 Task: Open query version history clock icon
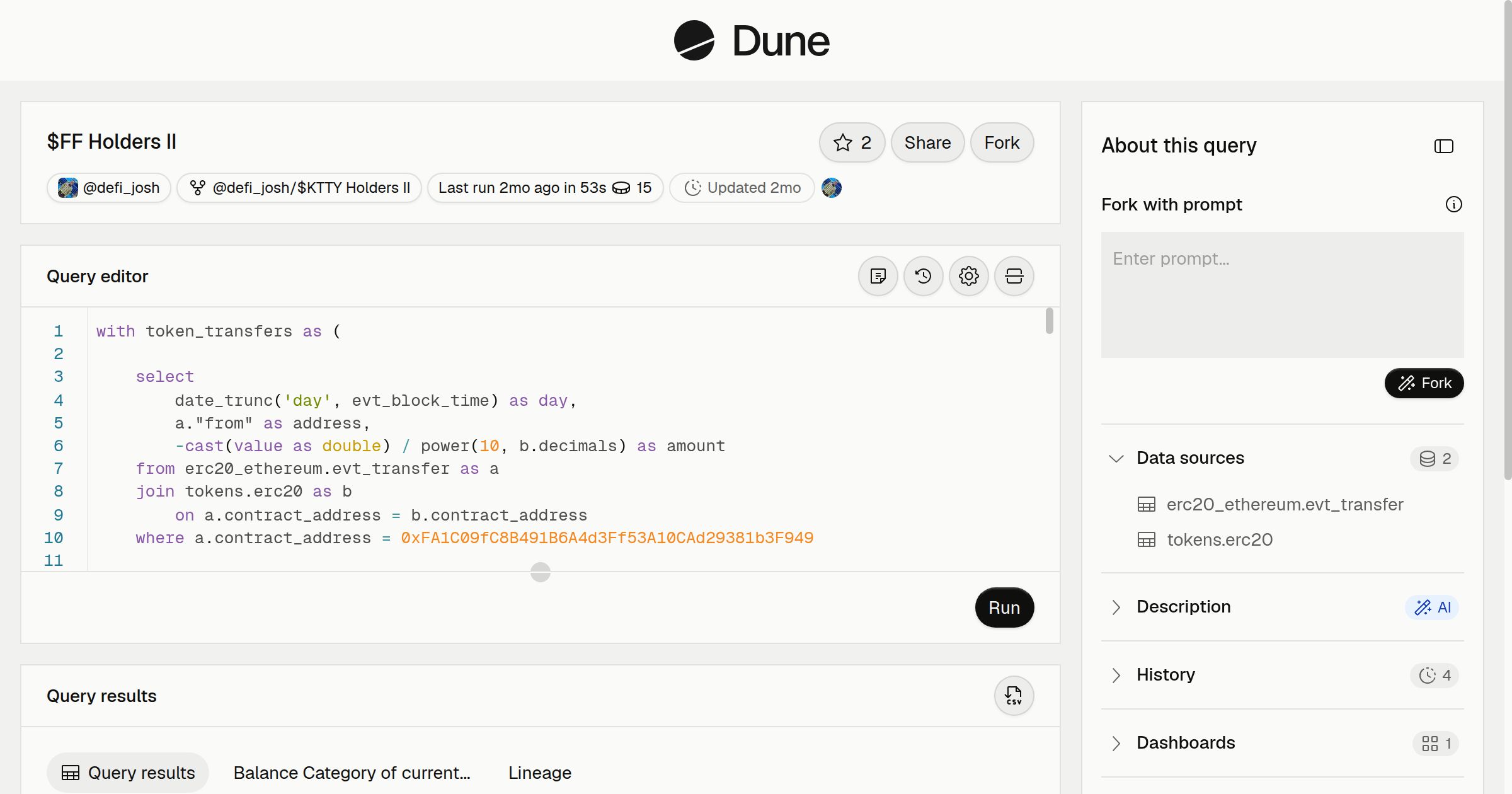coord(923,276)
